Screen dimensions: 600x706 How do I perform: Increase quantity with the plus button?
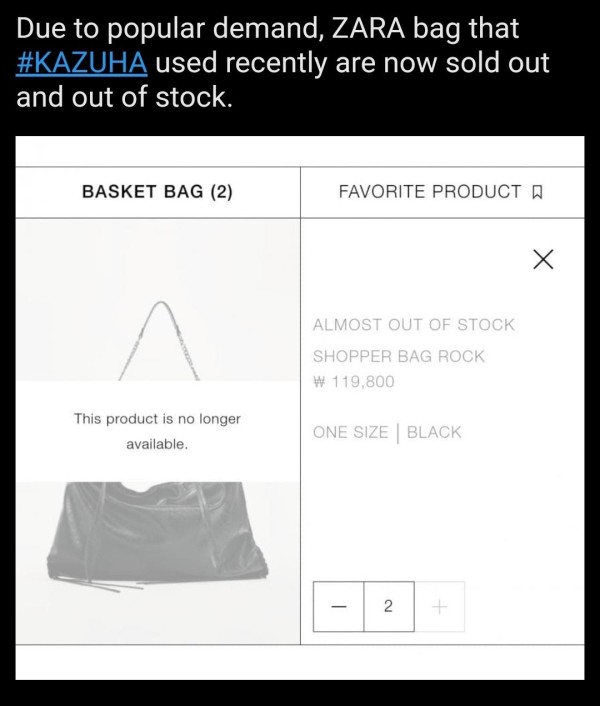pyautogui.click(x=439, y=606)
